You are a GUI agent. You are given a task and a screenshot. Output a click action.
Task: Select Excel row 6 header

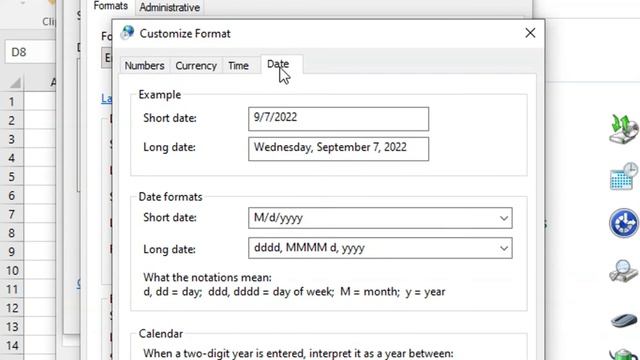(12, 195)
